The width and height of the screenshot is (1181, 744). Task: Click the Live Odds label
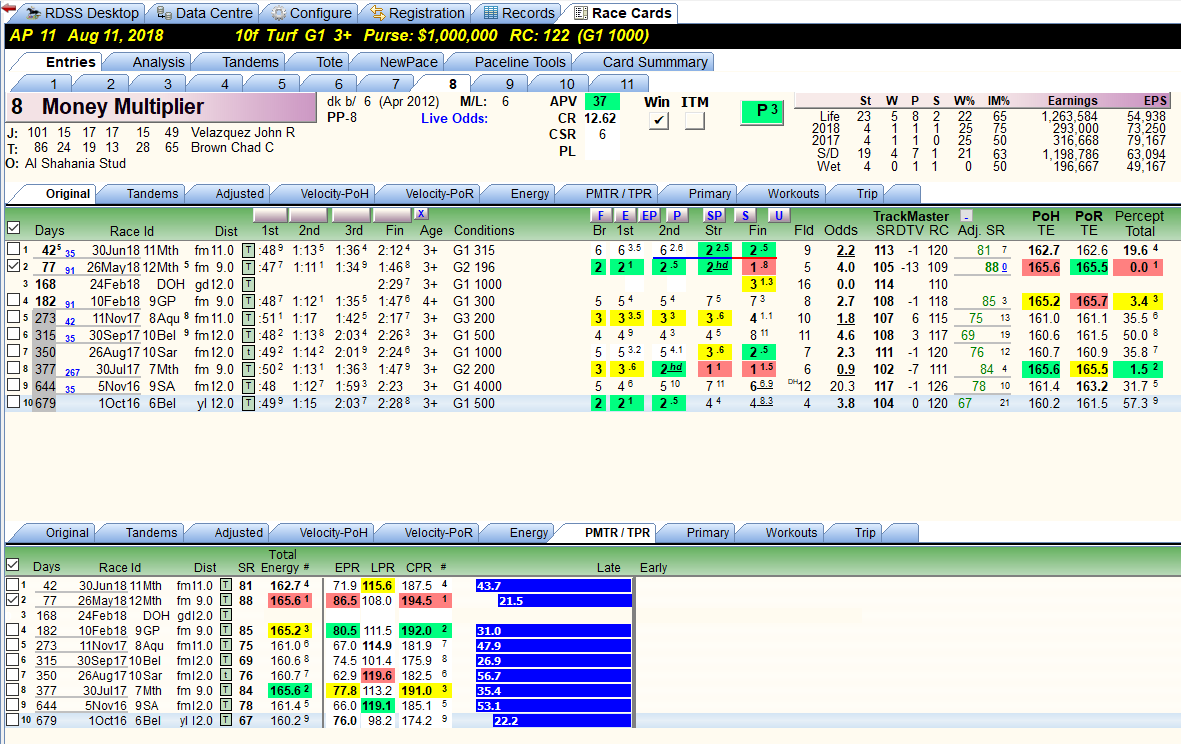point(454,118)
